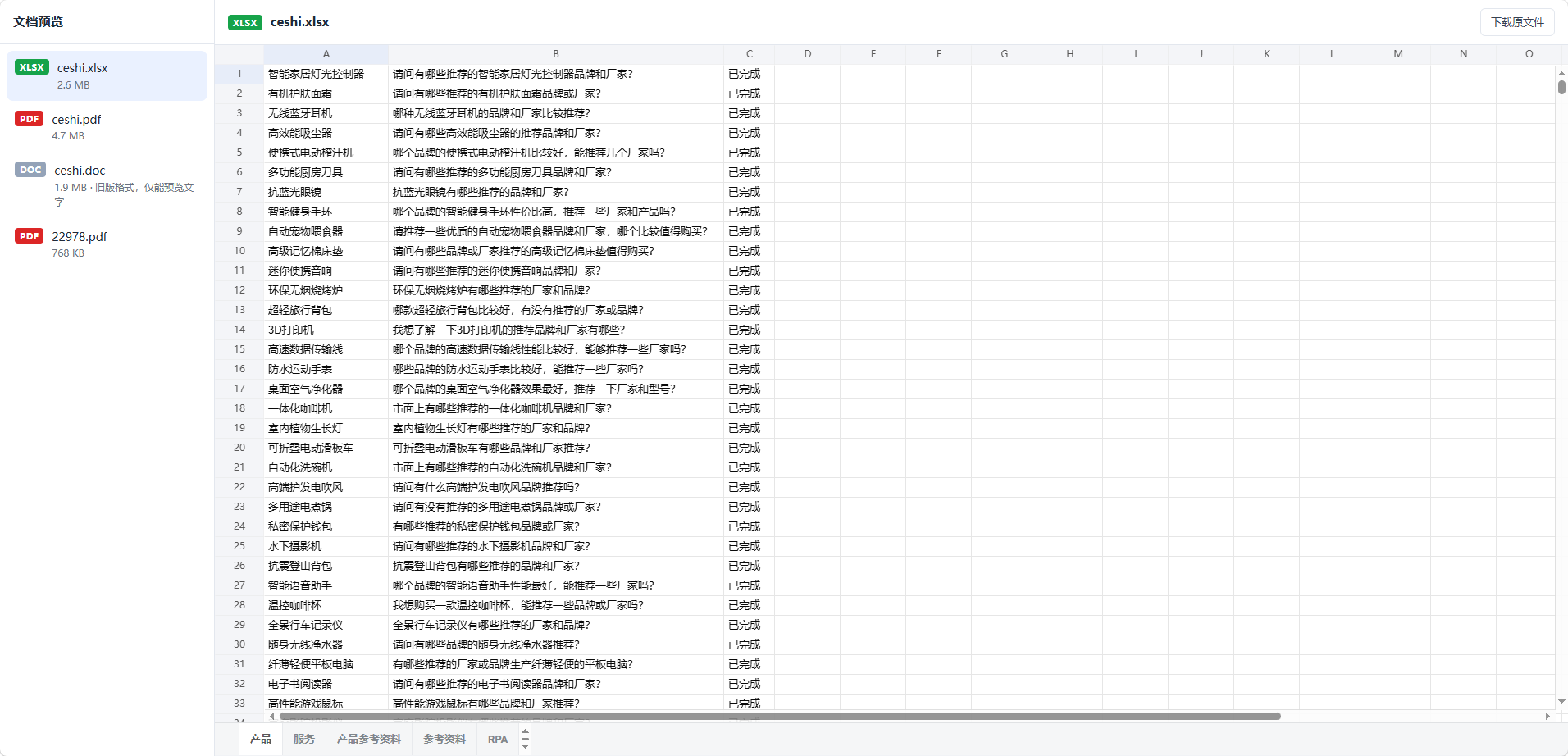Click the ceshi.xlsx title in the preview header

click(300, 22)
